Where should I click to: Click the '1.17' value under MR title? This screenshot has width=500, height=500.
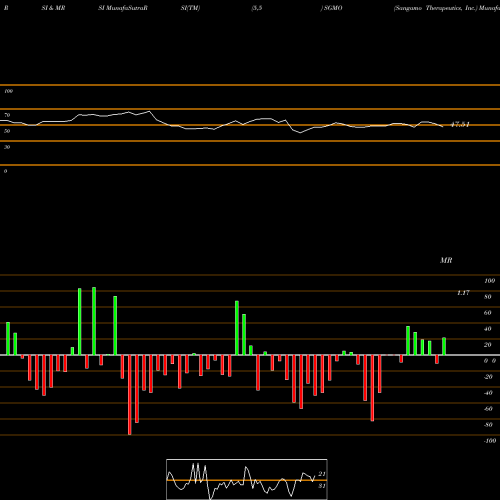[x=463, y=293]
